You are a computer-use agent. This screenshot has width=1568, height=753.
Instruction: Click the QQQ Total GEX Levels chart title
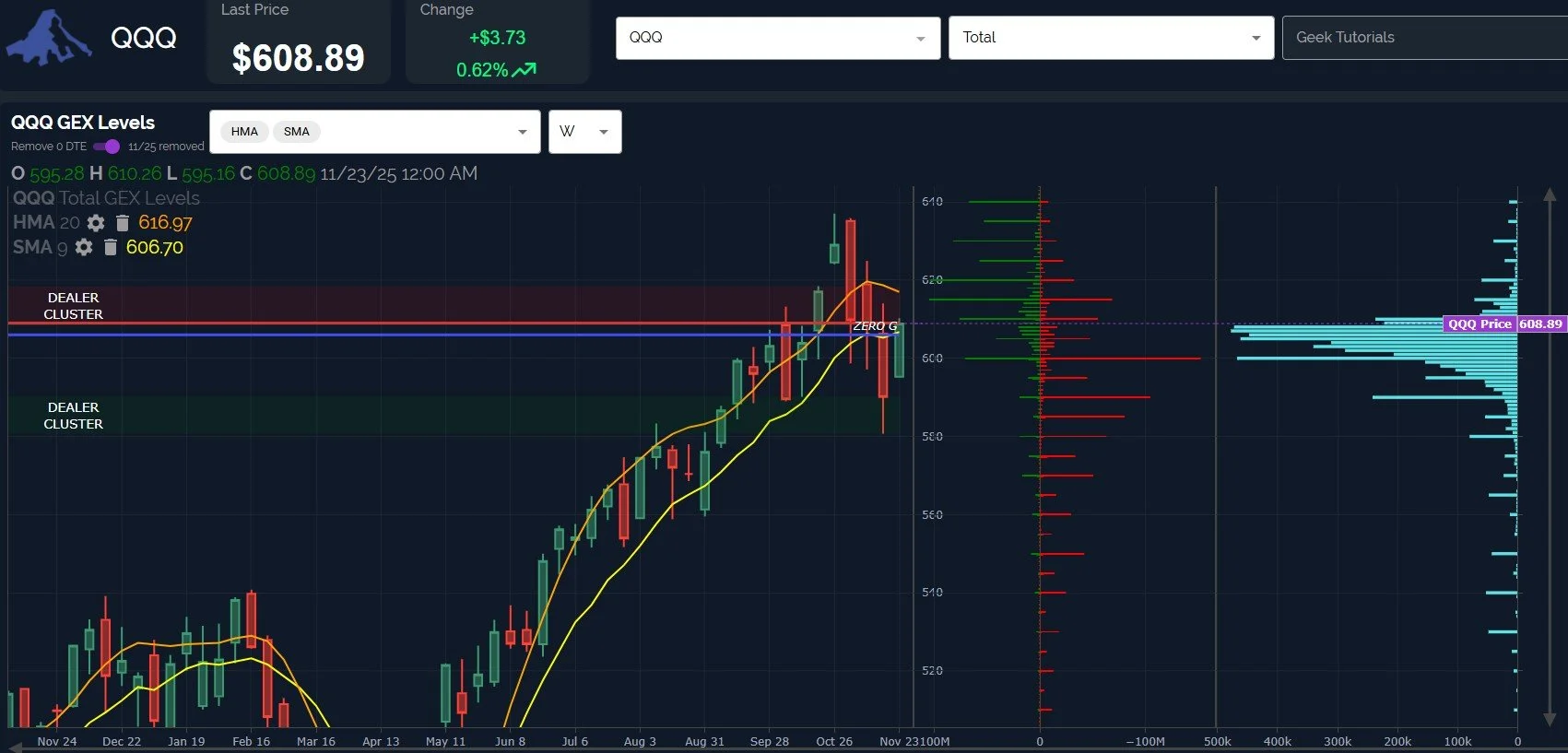click(x=106, y=198)
